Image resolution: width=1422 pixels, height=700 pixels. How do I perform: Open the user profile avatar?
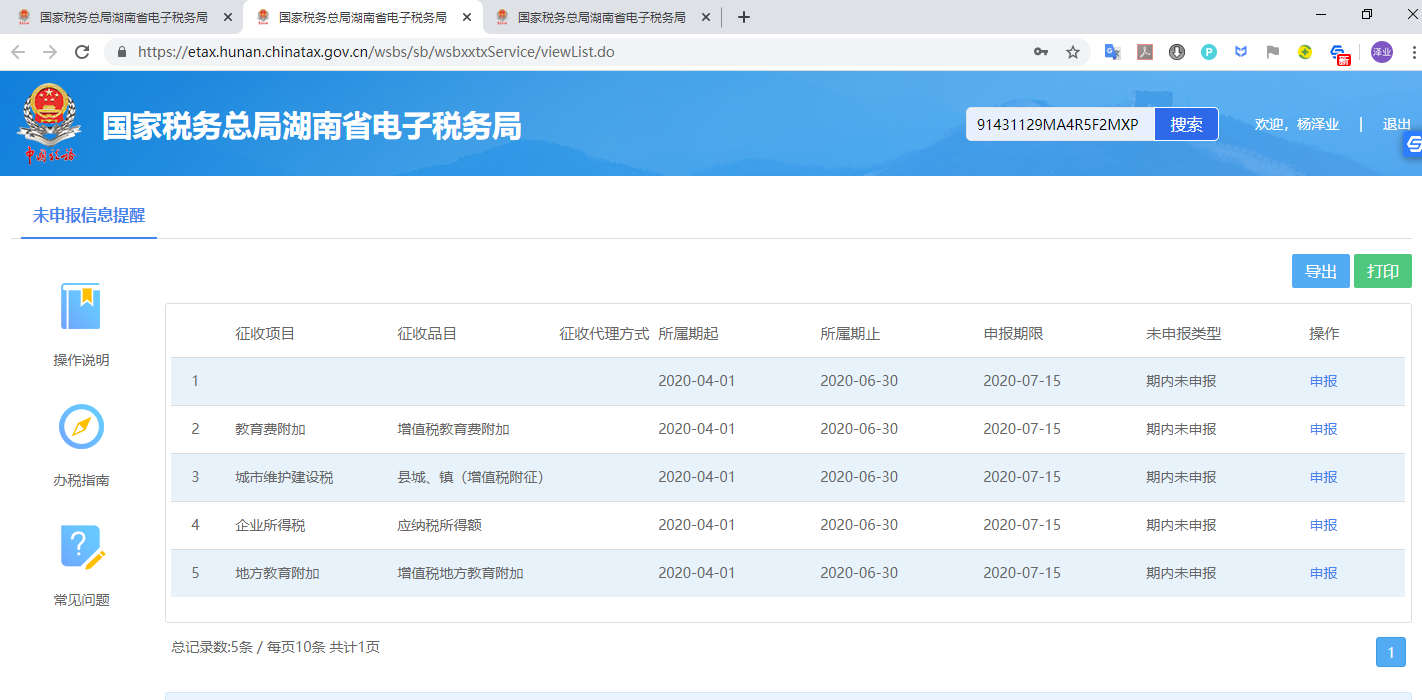(x=1381, y=52)
